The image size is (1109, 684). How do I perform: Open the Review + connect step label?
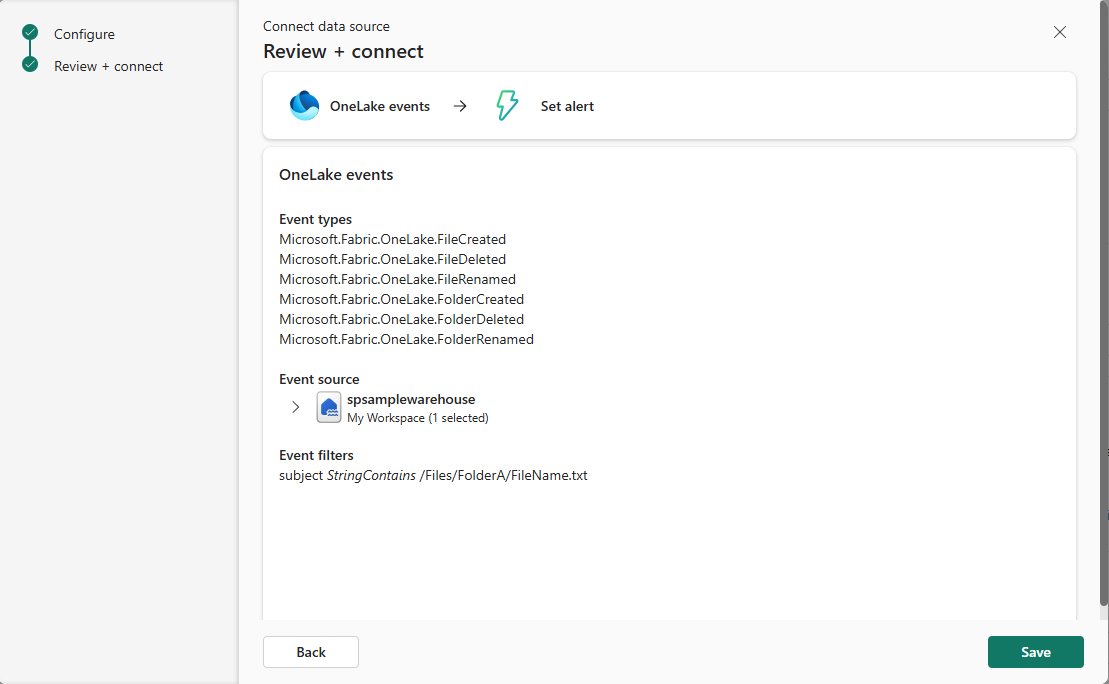(x=108, y=66)
